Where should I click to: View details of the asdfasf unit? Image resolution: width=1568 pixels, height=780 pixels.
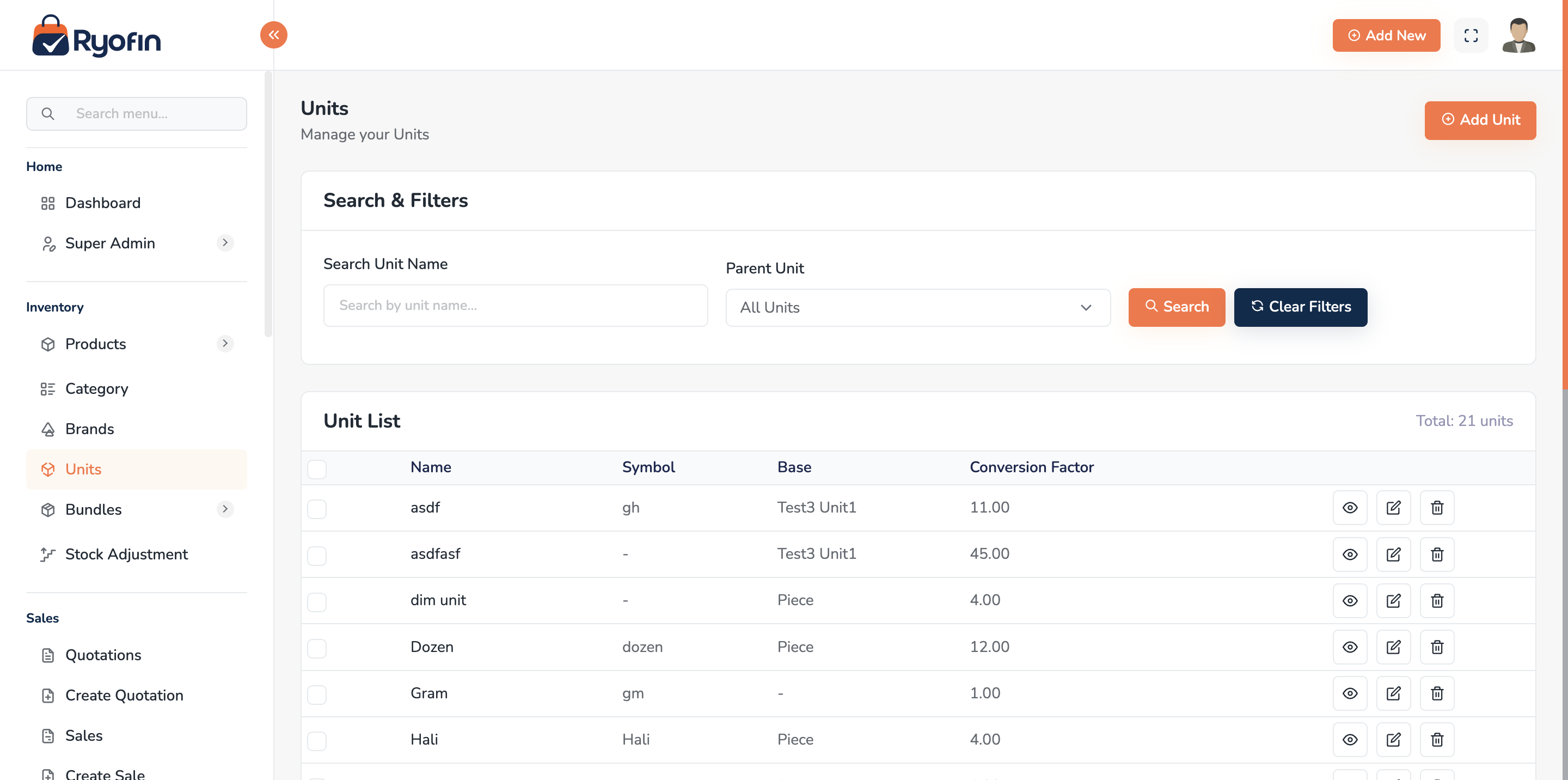click(x=1350, y=554)
